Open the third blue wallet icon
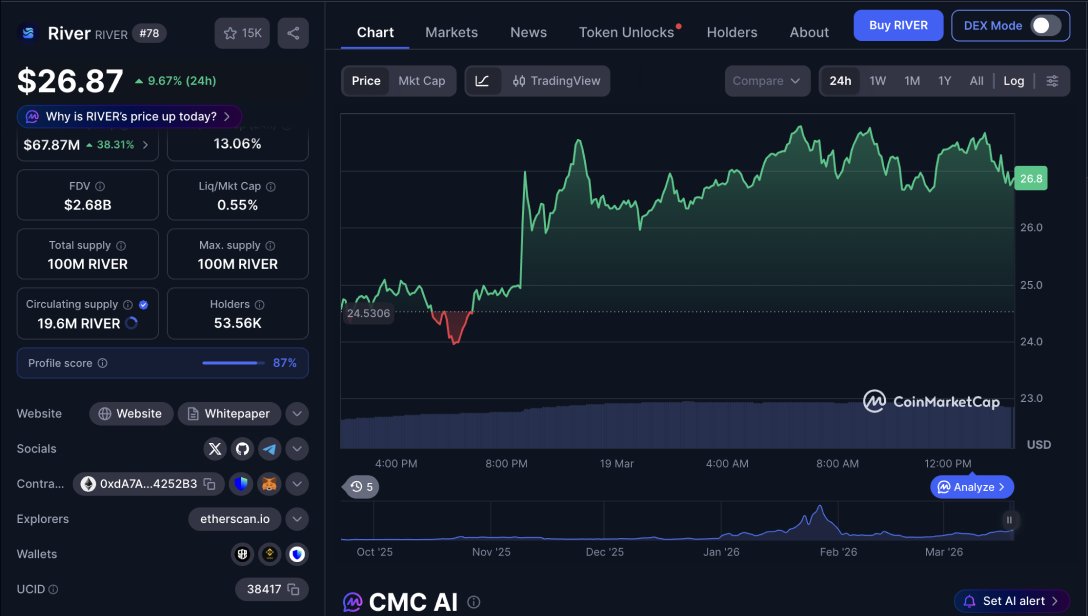The image size is (1088, 616). click(297, 554)
